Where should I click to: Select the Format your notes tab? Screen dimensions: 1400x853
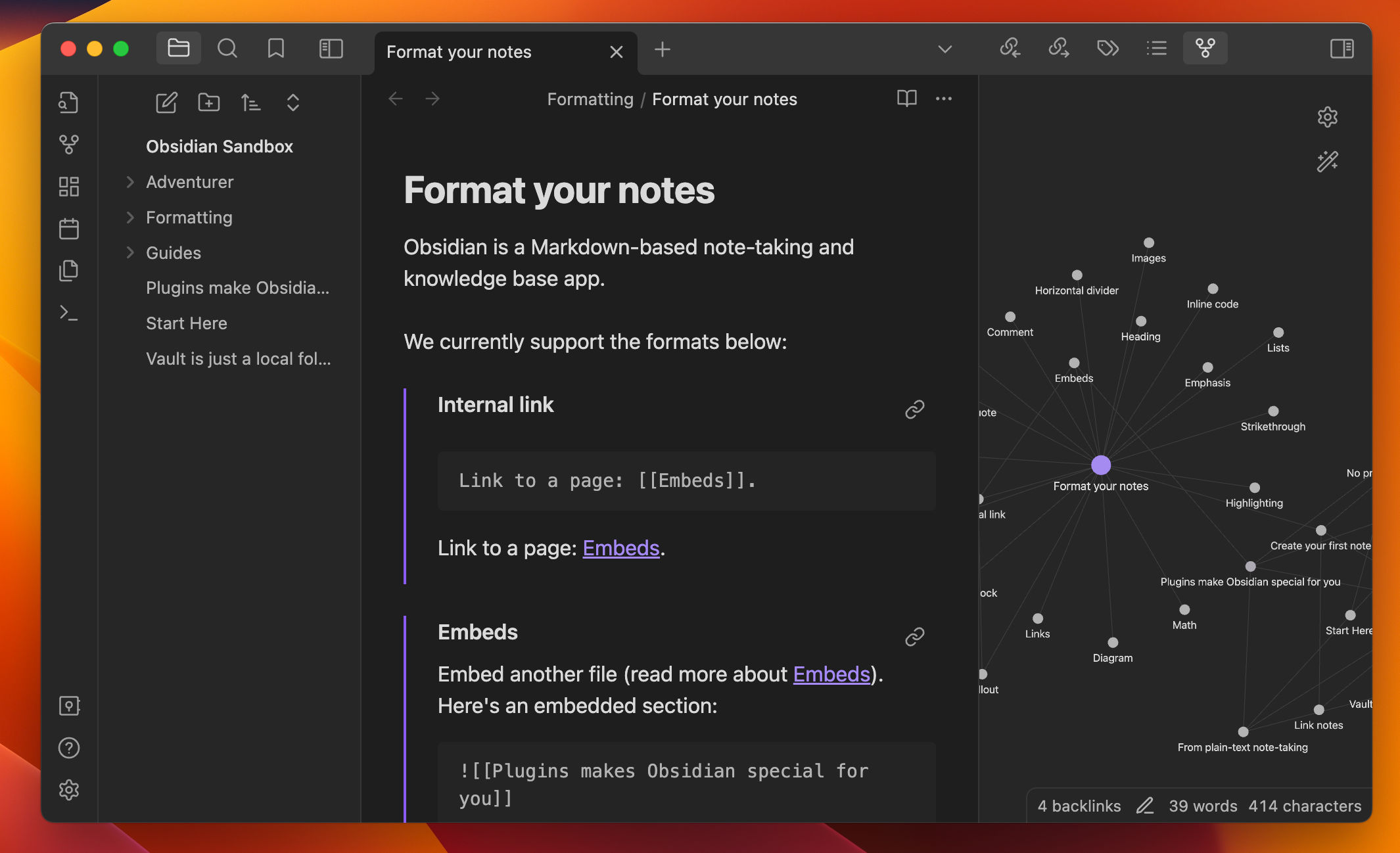459,52
